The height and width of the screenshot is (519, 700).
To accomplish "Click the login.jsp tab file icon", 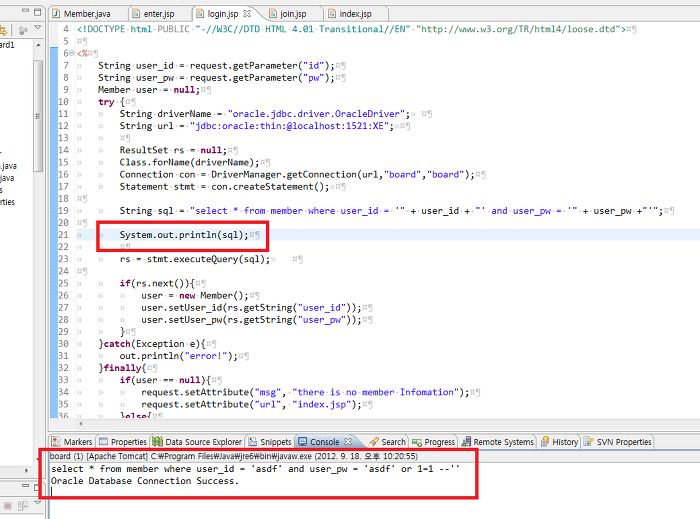I will pos(200,14).
